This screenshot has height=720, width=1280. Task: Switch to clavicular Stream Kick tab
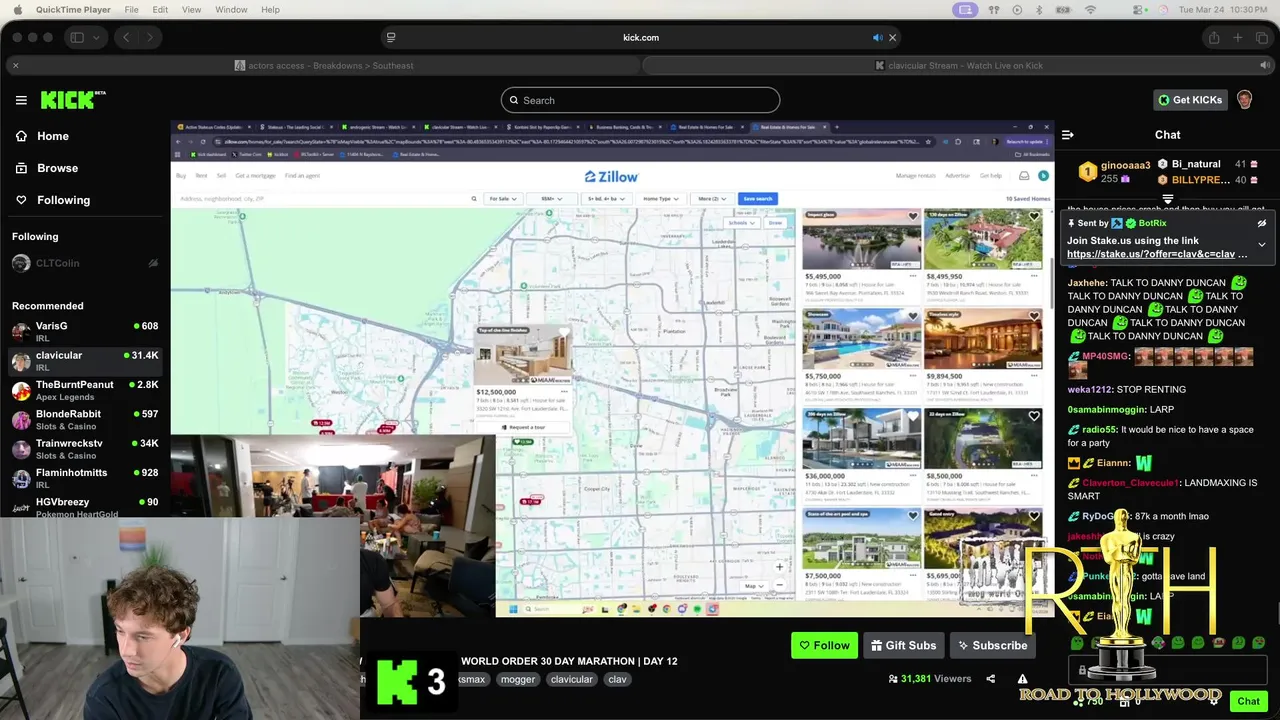pyautogui.click(x=958, y=66)
